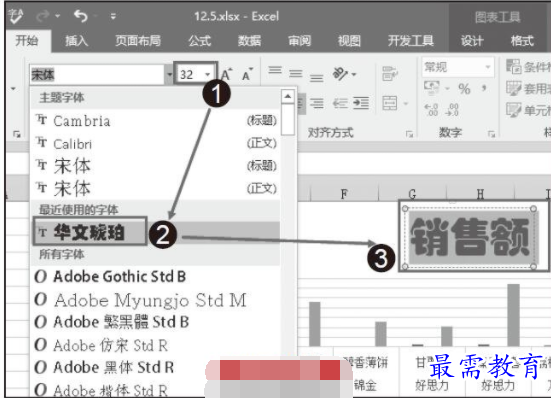This screenshot has width=551, height=398.
Task: Open the 公式 tab
Action: tap(200, 41)
